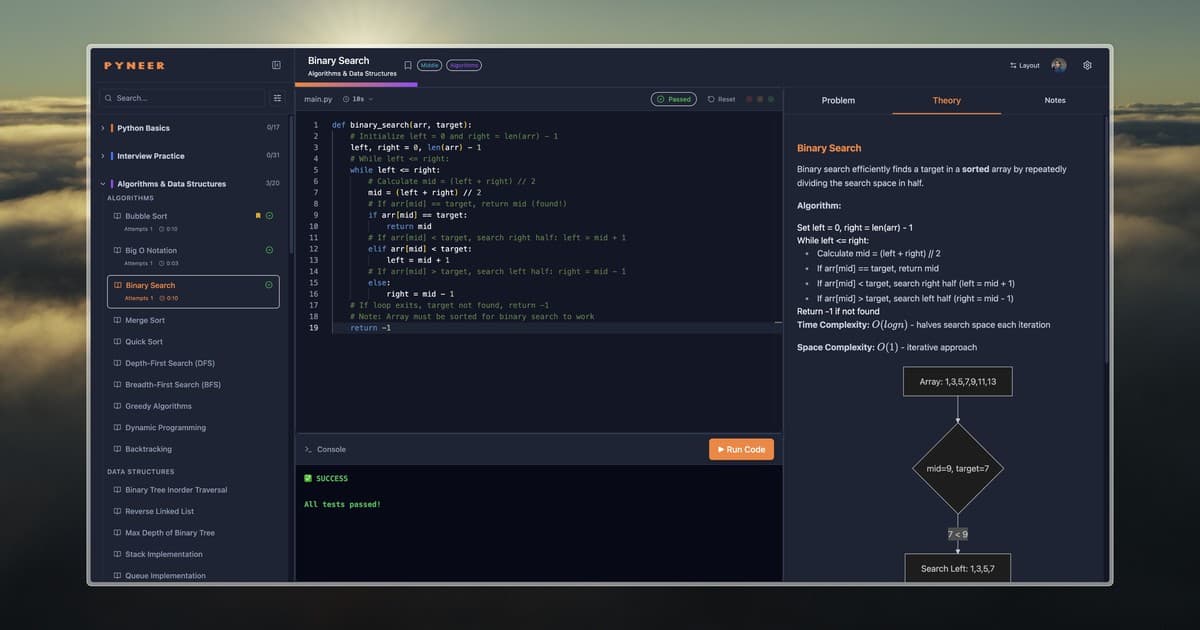Click the Console terminal prompt icon
This screenshot has height=630, width=1200.
(308, 449)
